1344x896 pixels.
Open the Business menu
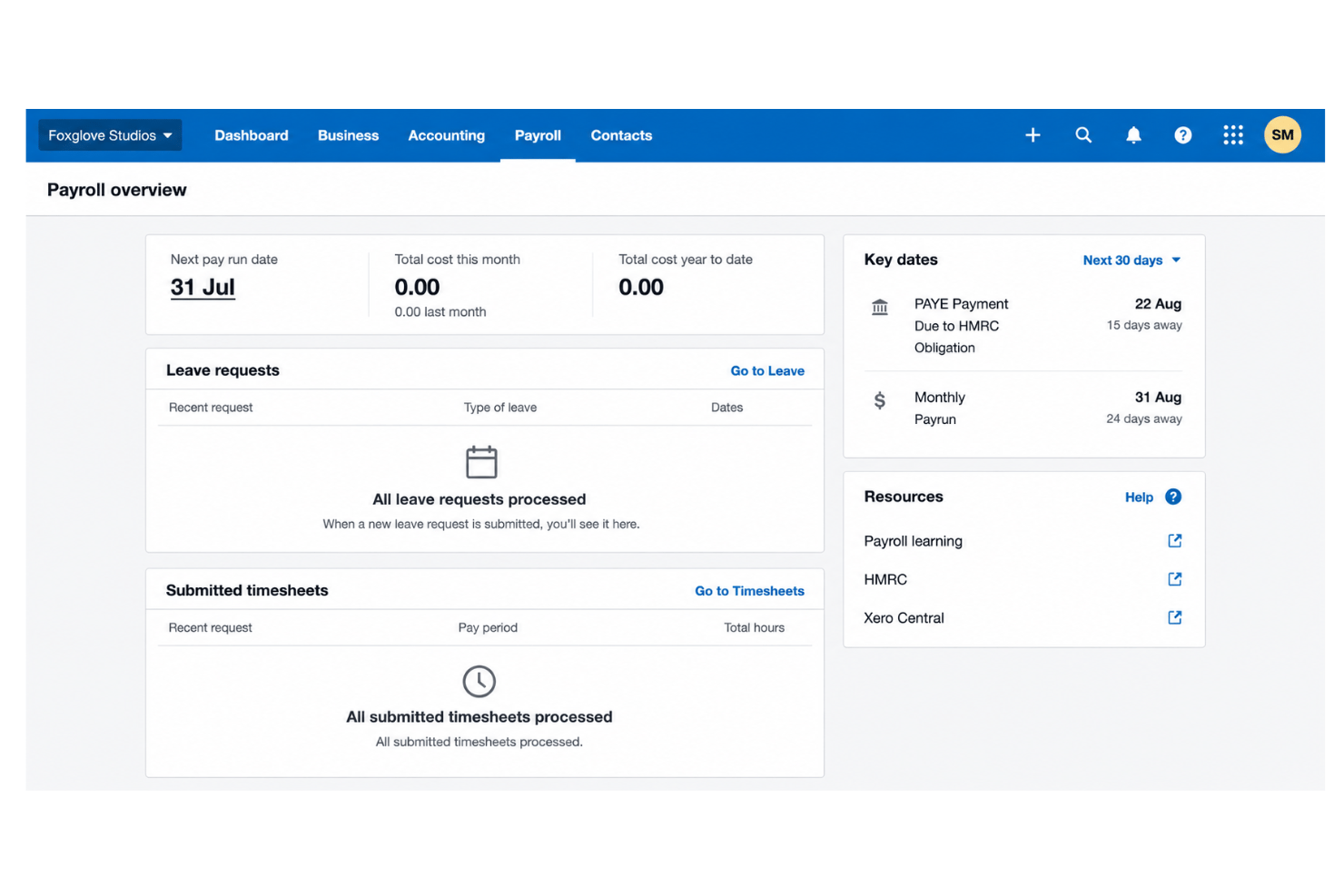348,135
